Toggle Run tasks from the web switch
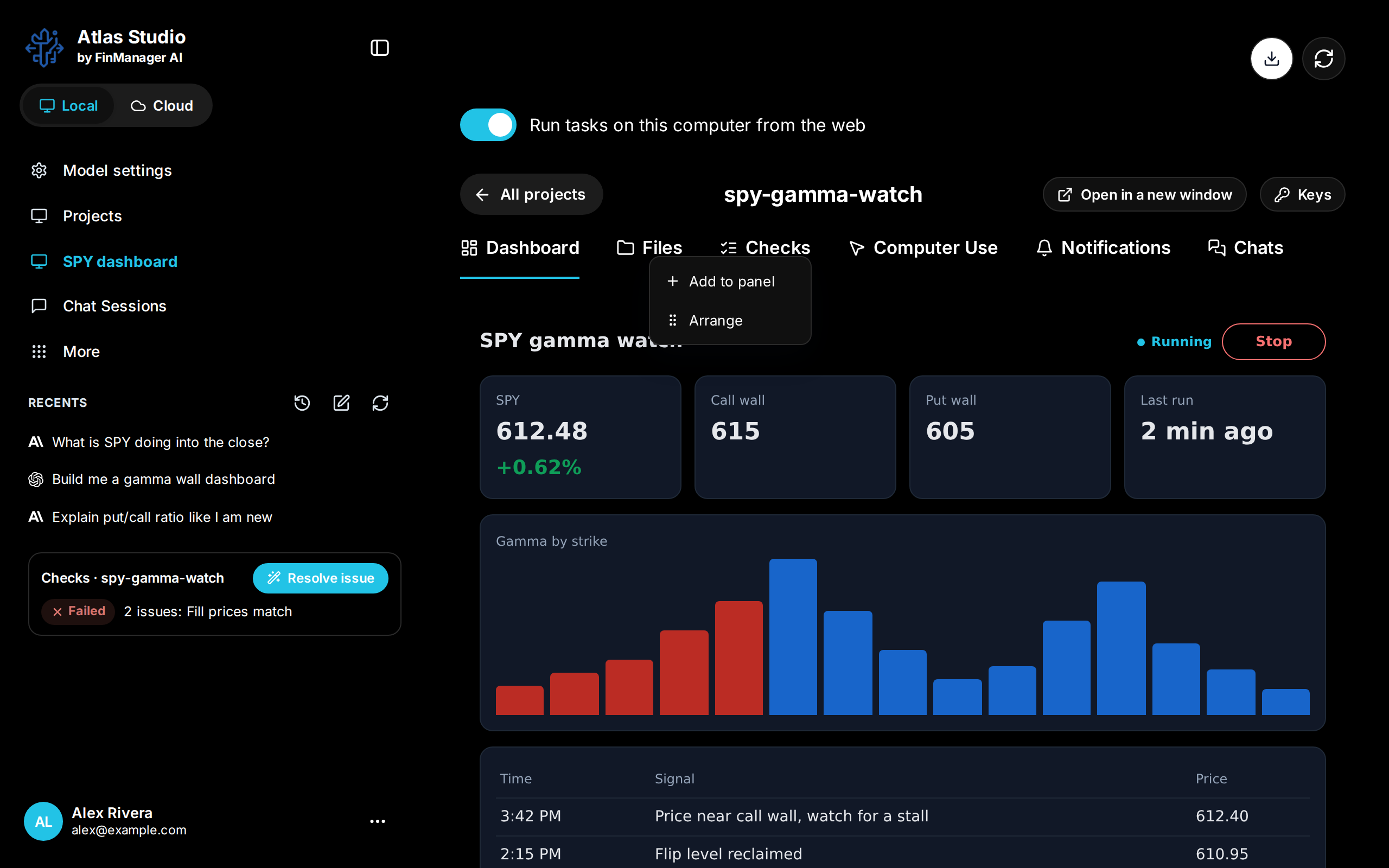Image resolution: width=1389 pixels, height=868 pixels. click(x=488, y=125)
